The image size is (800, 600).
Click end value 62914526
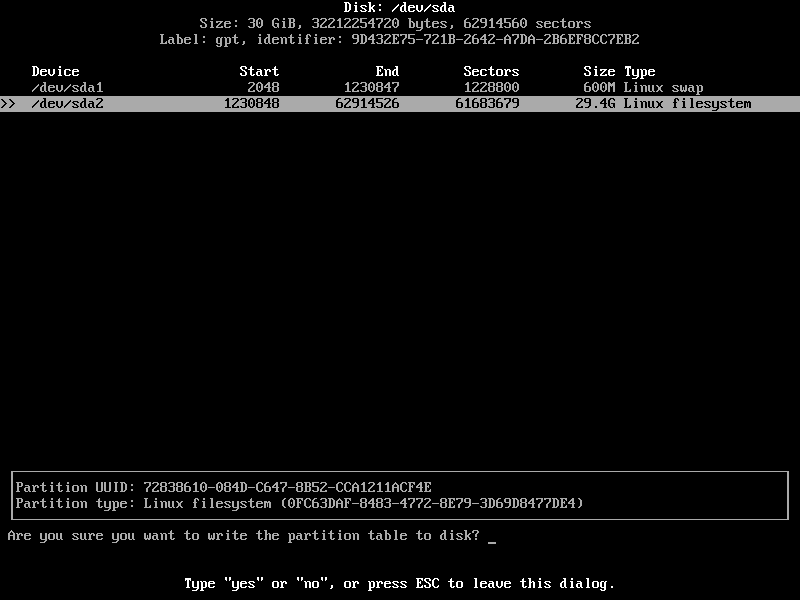click(367, 104)
